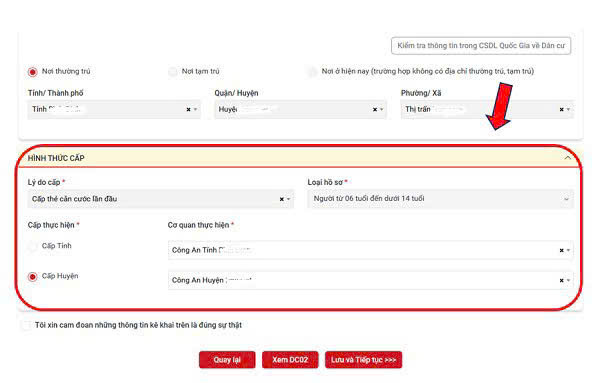
Task: Clear the Tỉnh/ Thành phố selection x icon
Action: tap(188, 109)
